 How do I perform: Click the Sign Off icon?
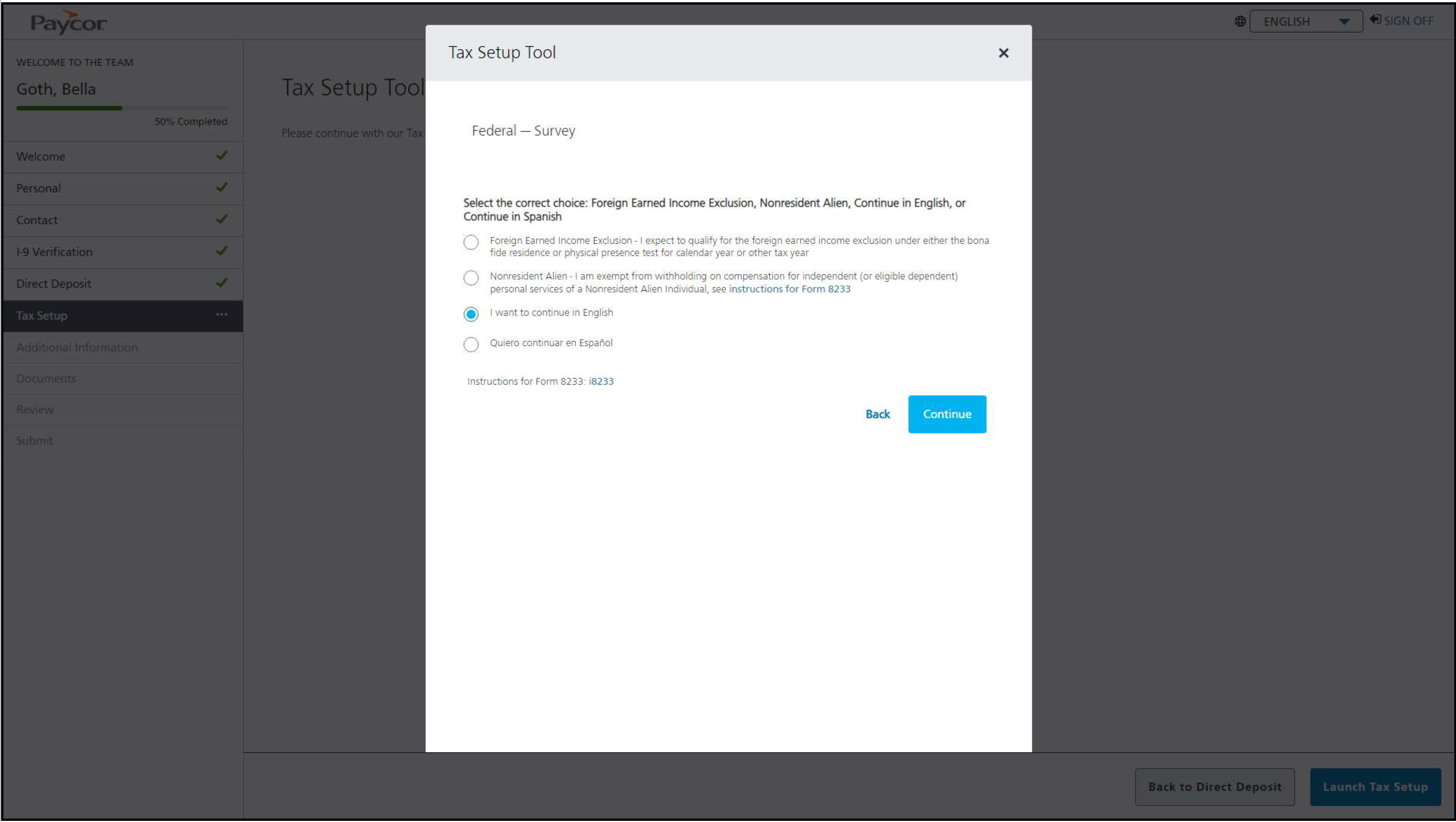tap(1375, 20)
